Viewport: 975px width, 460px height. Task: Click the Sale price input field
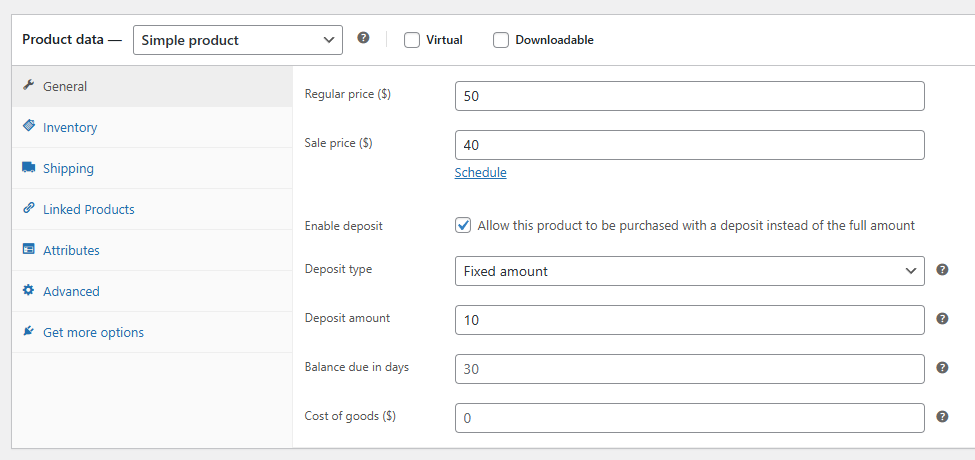pyautogui.click(x=690, y=145)
